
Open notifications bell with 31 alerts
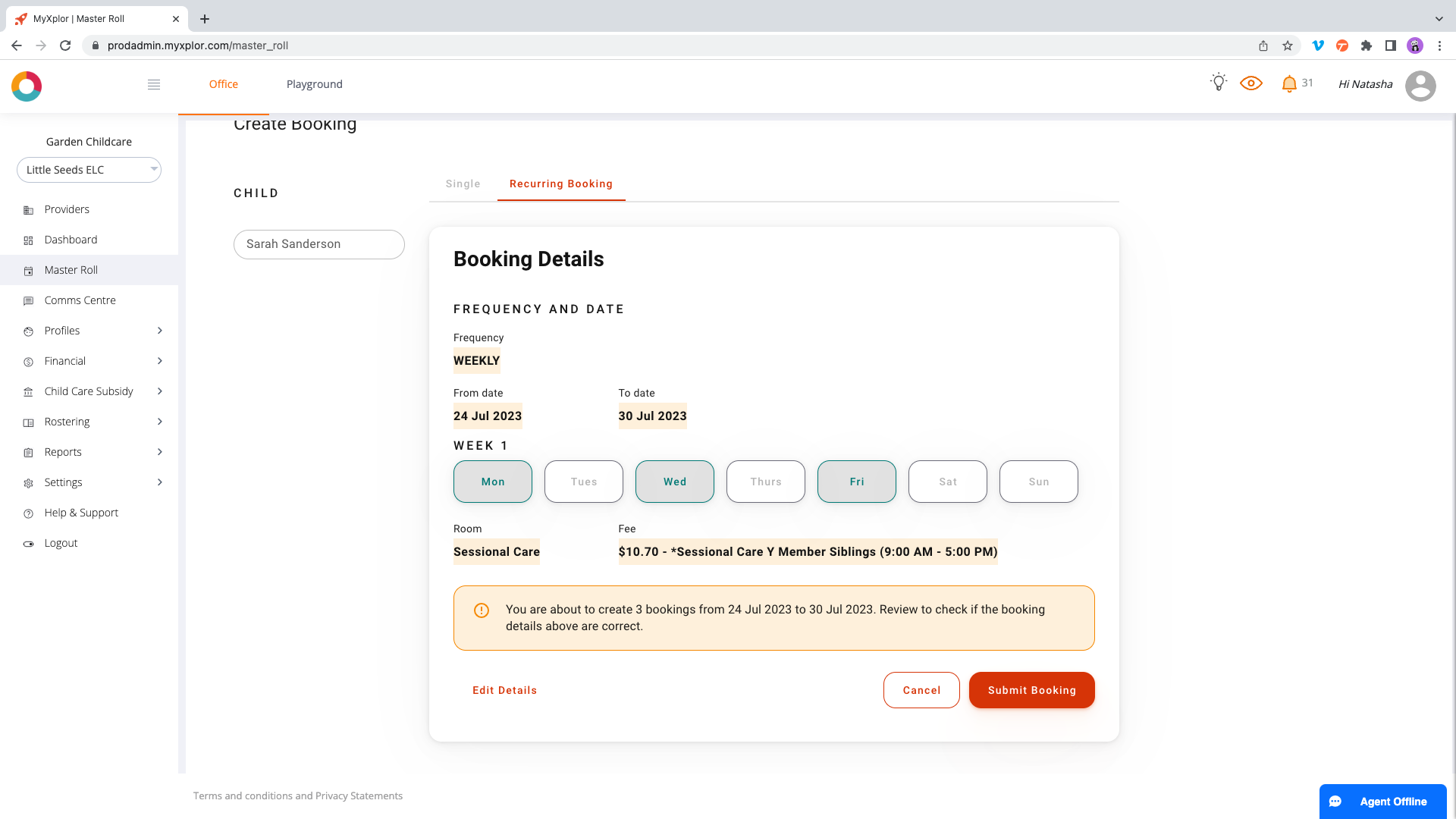[1289, 84]
